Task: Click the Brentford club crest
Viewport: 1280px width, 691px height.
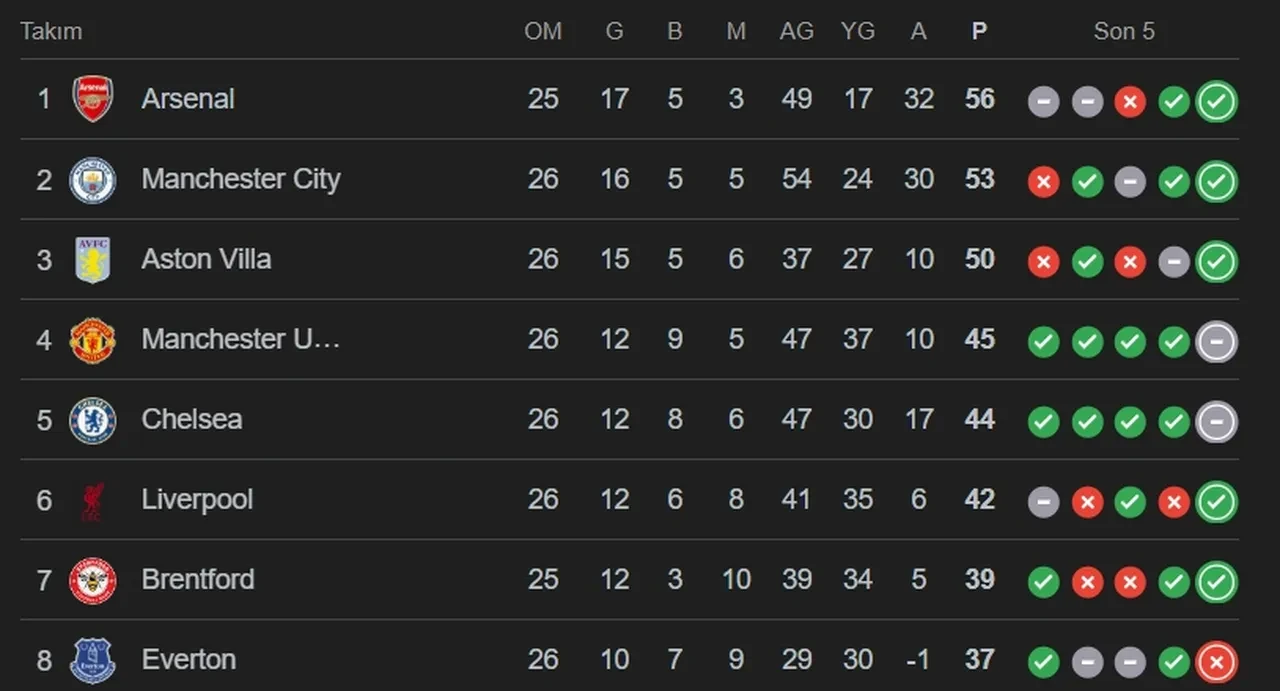Action: [x=93, y=580]
